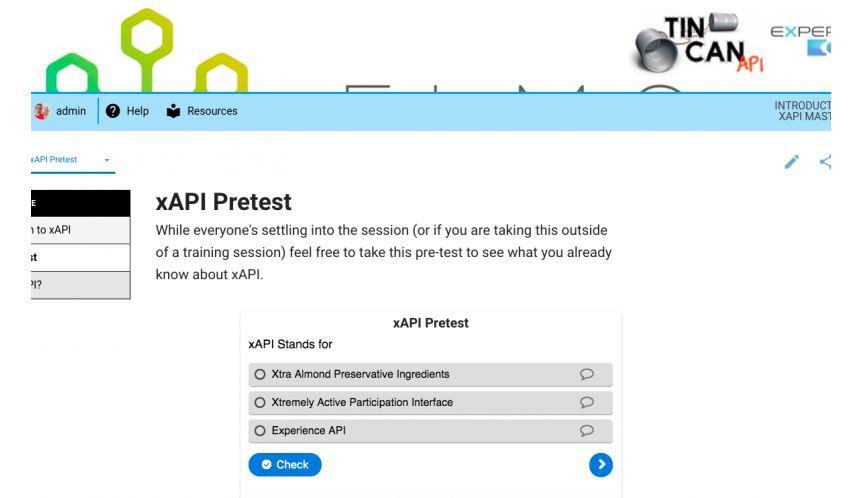Screen dimensions: 850x498
Task: Select Xtra Almond Preservative Ingredients radio option
Action: pos(260,374)
